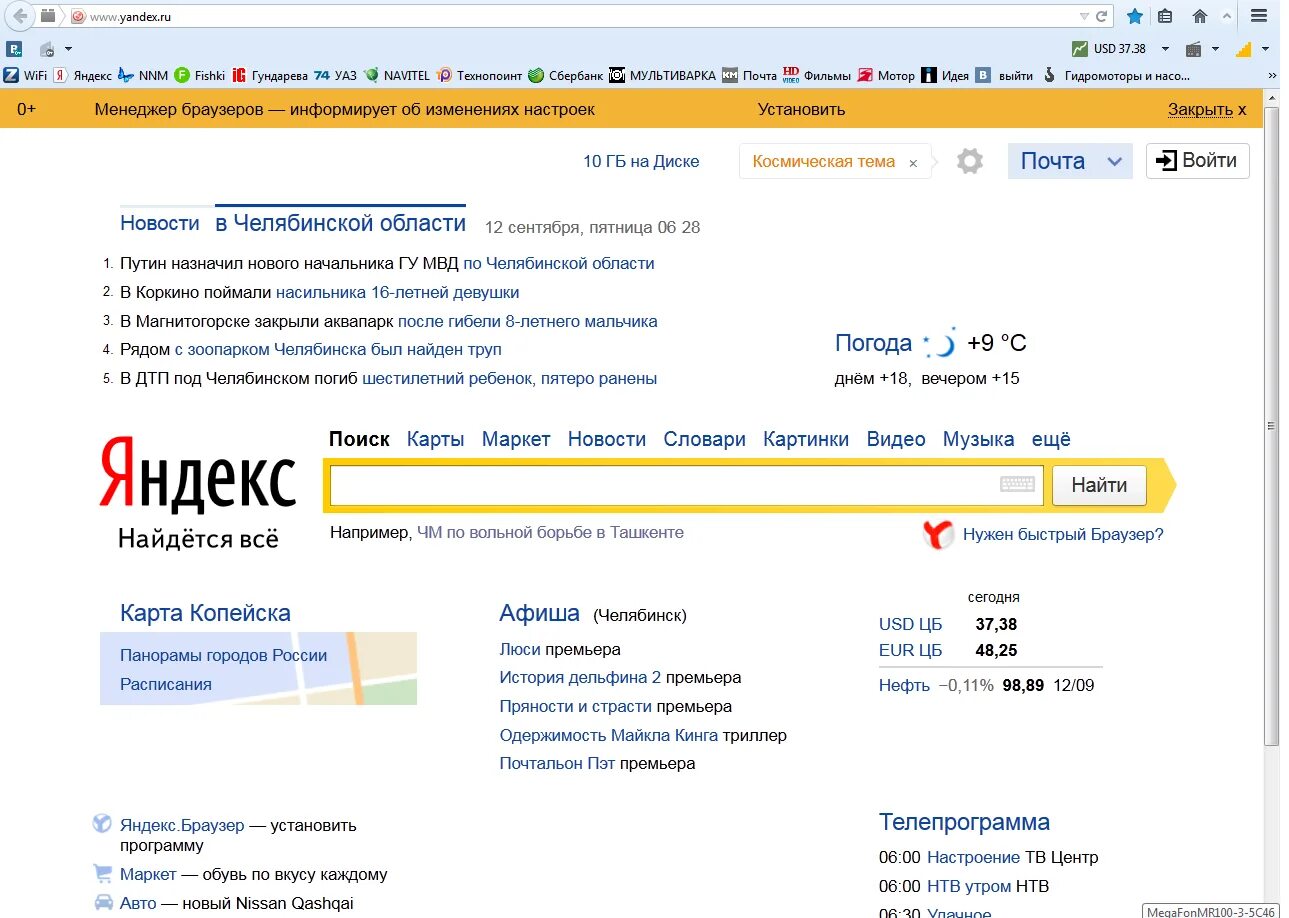Viewport: 1289px width, 918px height.
Task: Close the browser manager banner
Action: (1207, 109)
